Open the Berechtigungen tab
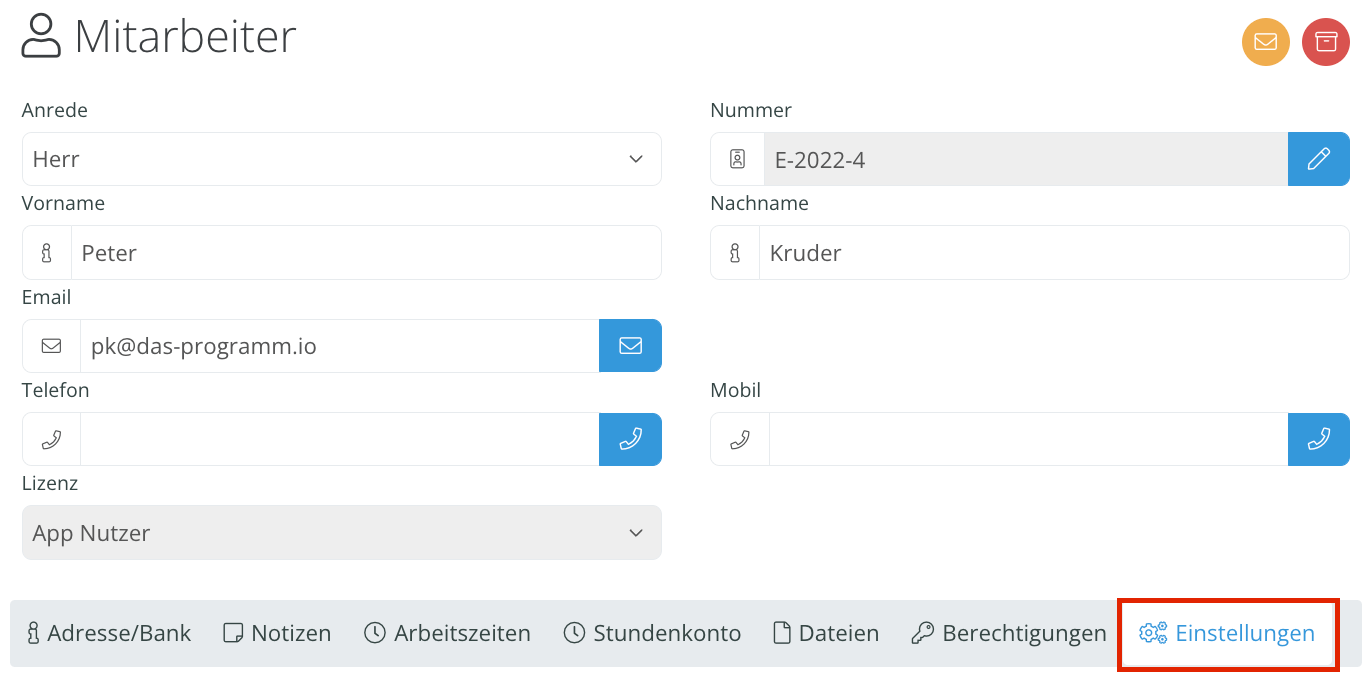Image resolution: width=1372 pixels, height=678 pixels. click(1009, 633)
